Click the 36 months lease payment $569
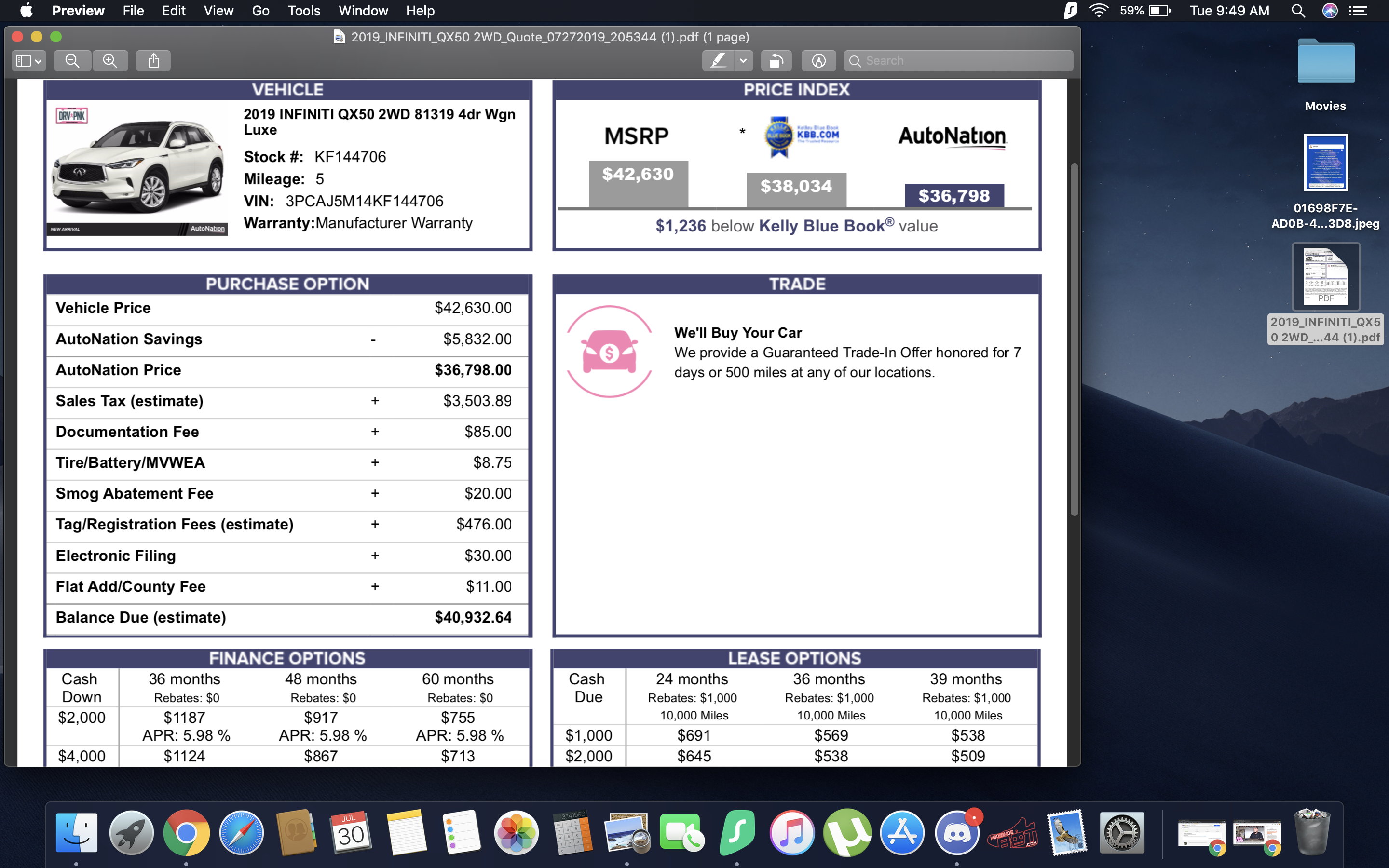Viewport: 1389px width, 868px height. click(831, 735)
